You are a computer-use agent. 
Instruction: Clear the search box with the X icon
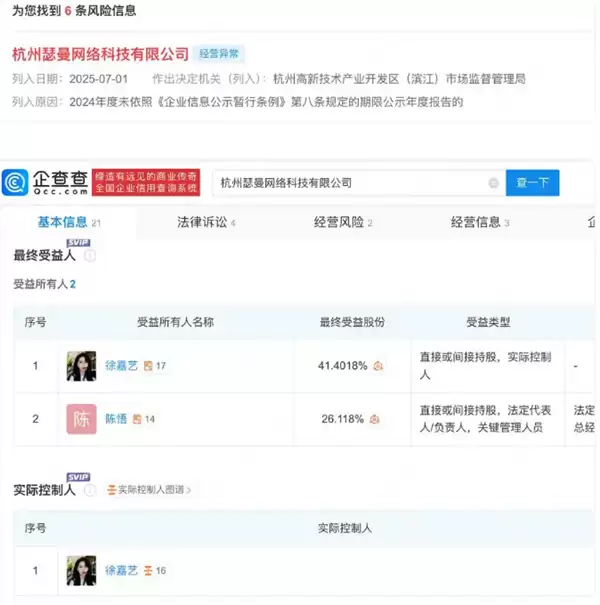click(x=493, y=183)
